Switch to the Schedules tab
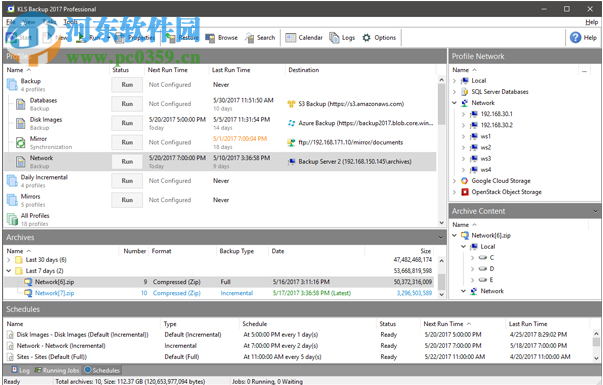This screenshot has height=385, width=603. (x=102, y=370)
